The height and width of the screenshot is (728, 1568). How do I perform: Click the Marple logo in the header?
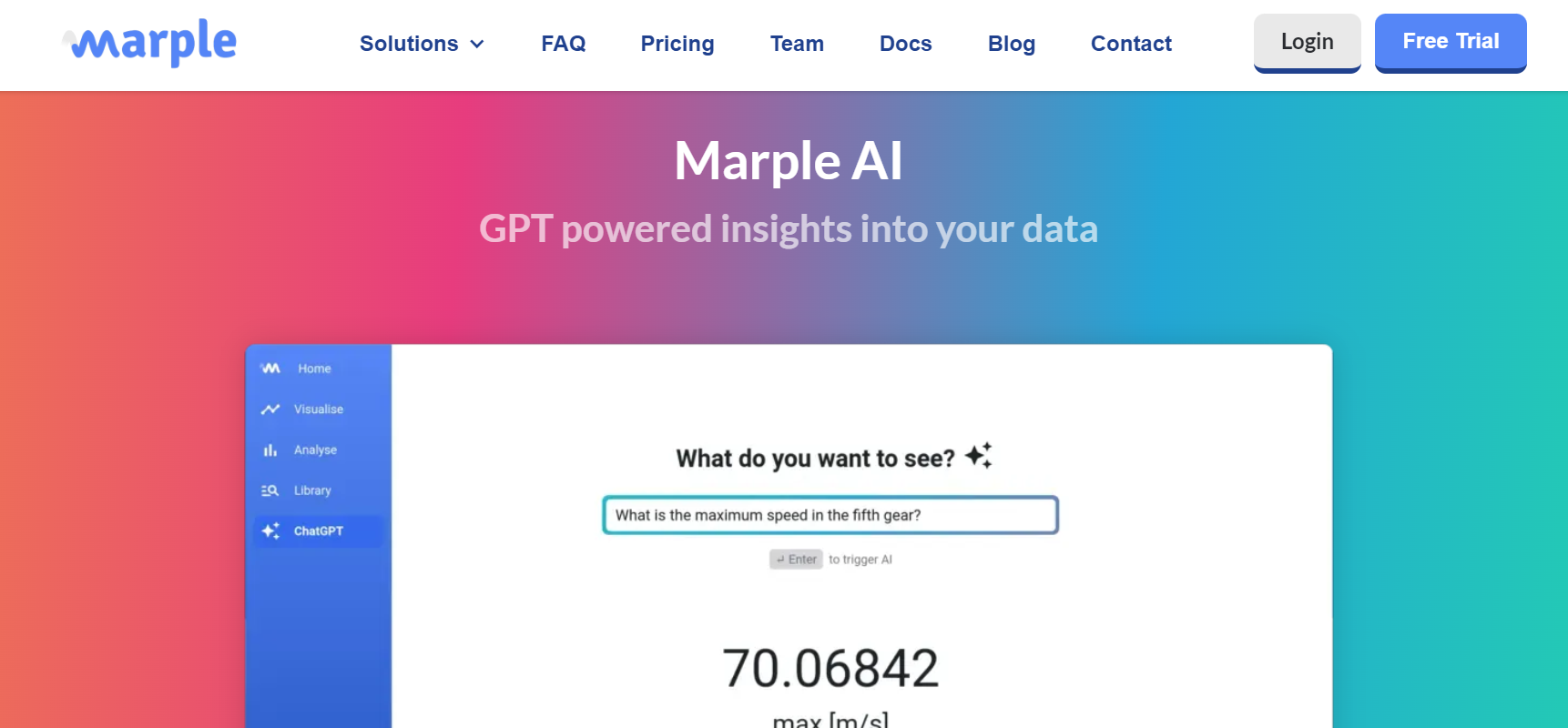pos(148,43)
